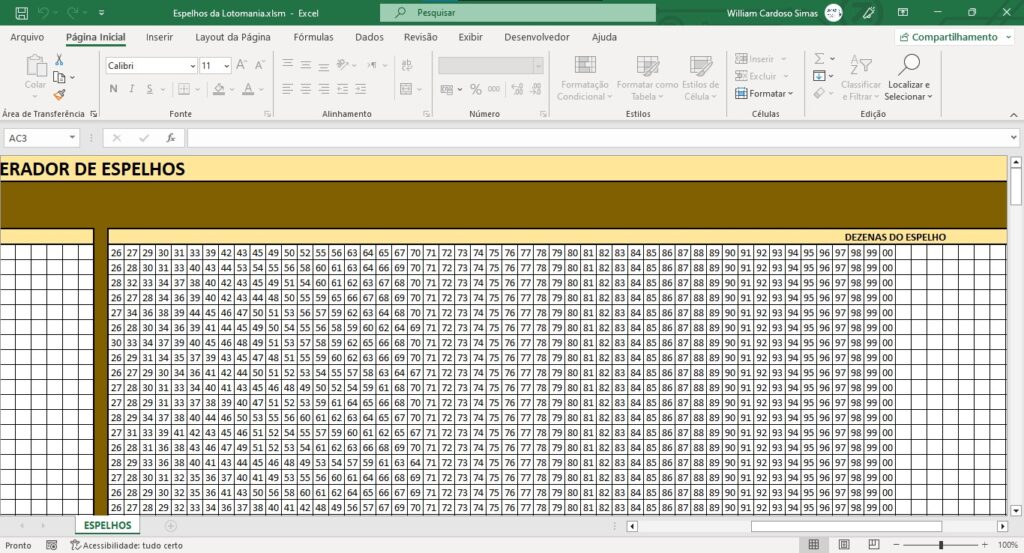Viewport: 1024px width, 553px height.
Task: Align text to bottom
Action: point(324,65)
